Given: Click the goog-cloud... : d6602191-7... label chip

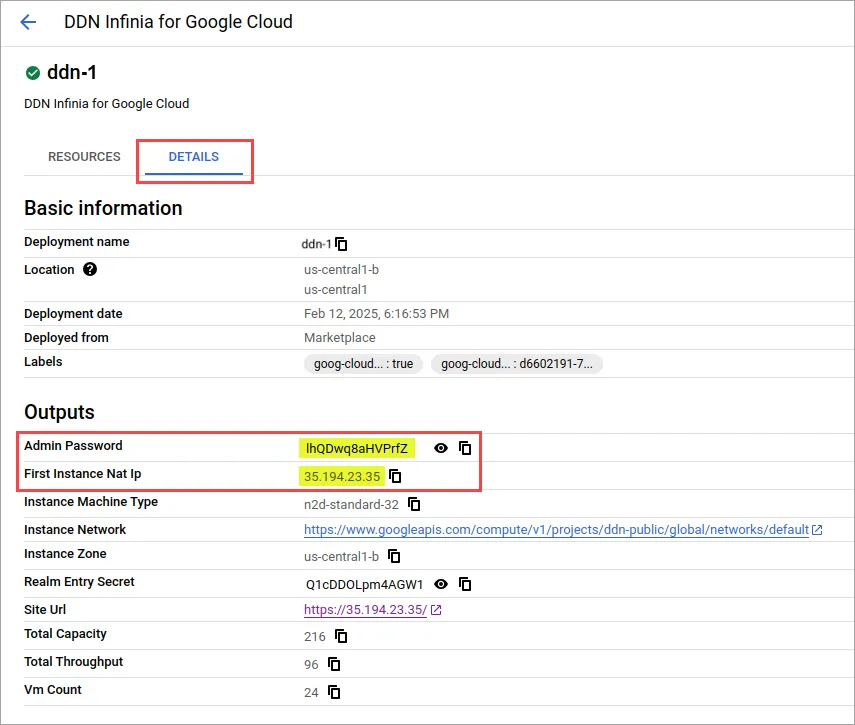Looking at the screenshot, I should pos(516,364).
